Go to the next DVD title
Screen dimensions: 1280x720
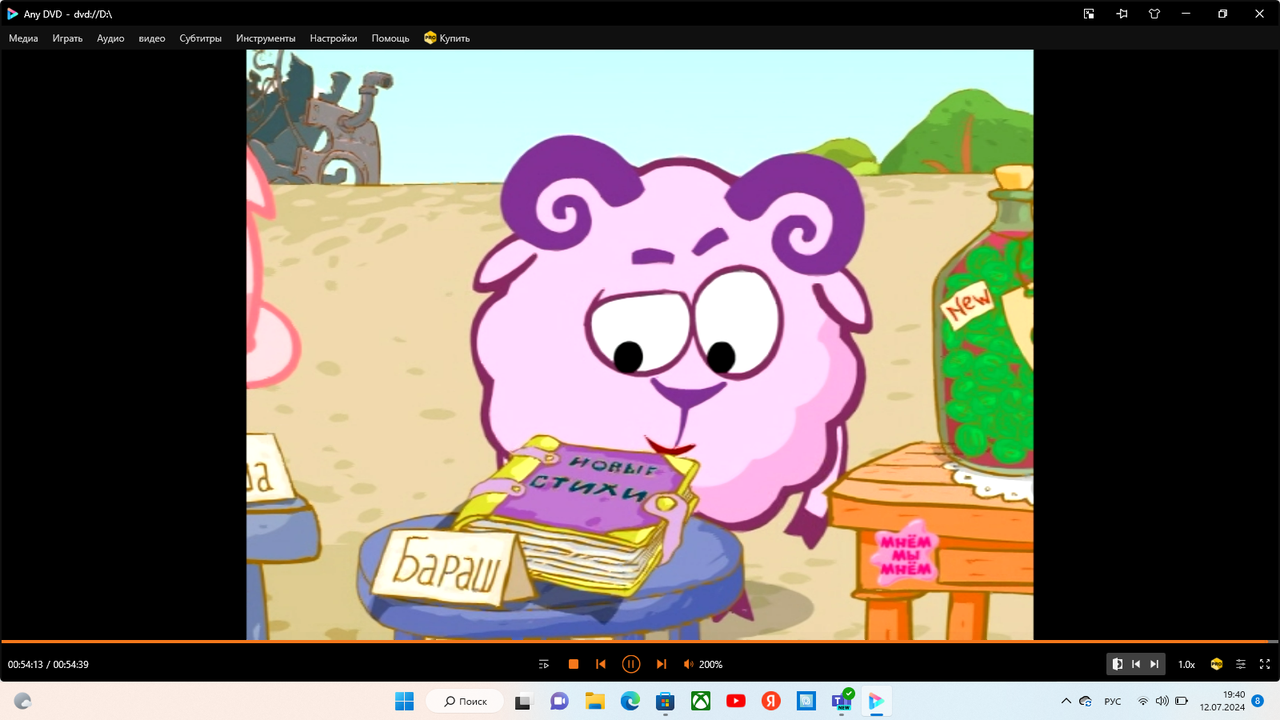point(1154,664)
